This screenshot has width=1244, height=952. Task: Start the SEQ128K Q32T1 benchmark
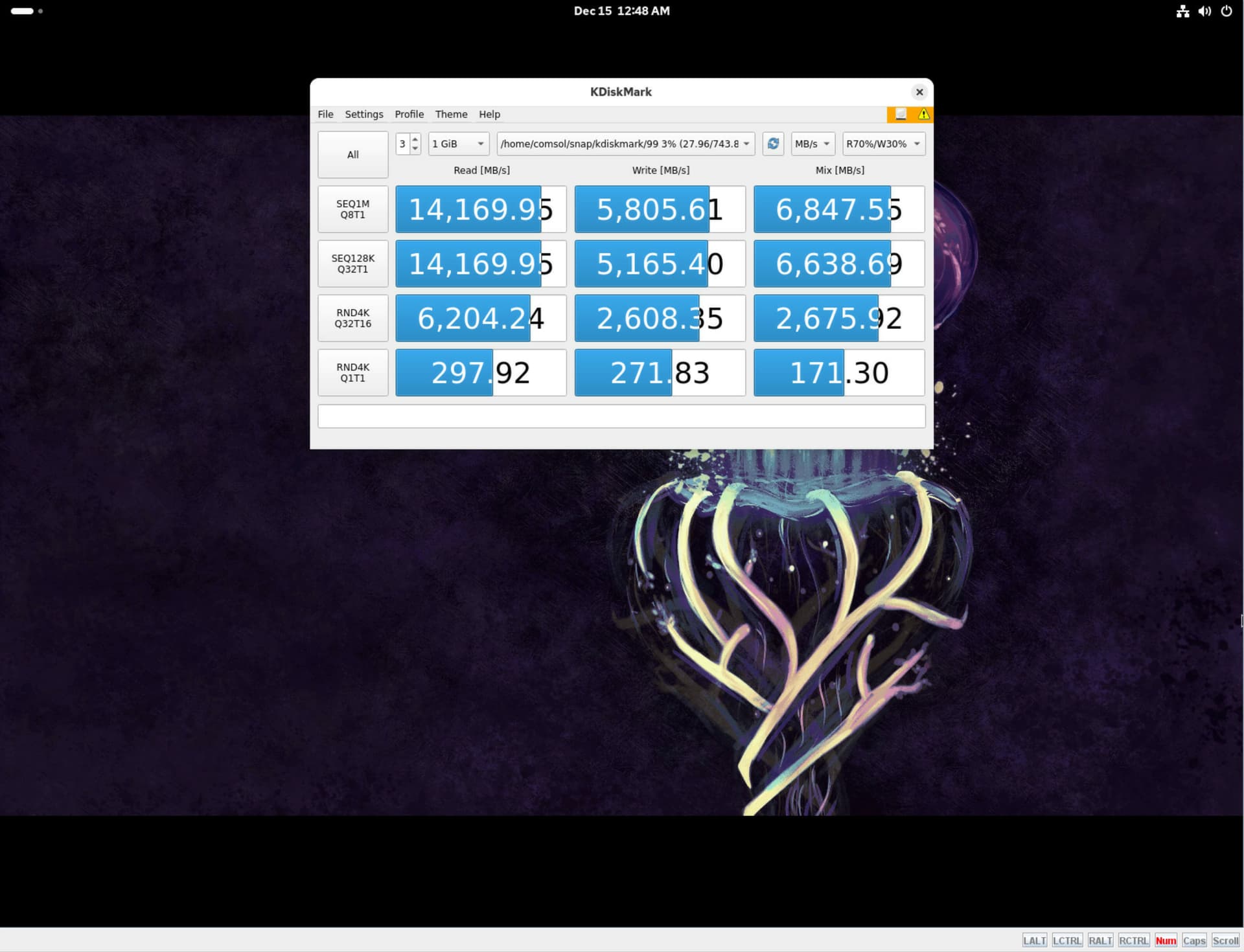click(353, 264)
